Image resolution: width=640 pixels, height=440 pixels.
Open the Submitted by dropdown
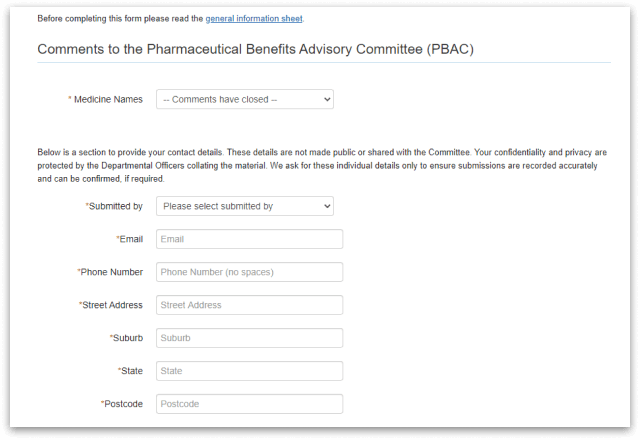pyautogui.click(x=244, y=206)
